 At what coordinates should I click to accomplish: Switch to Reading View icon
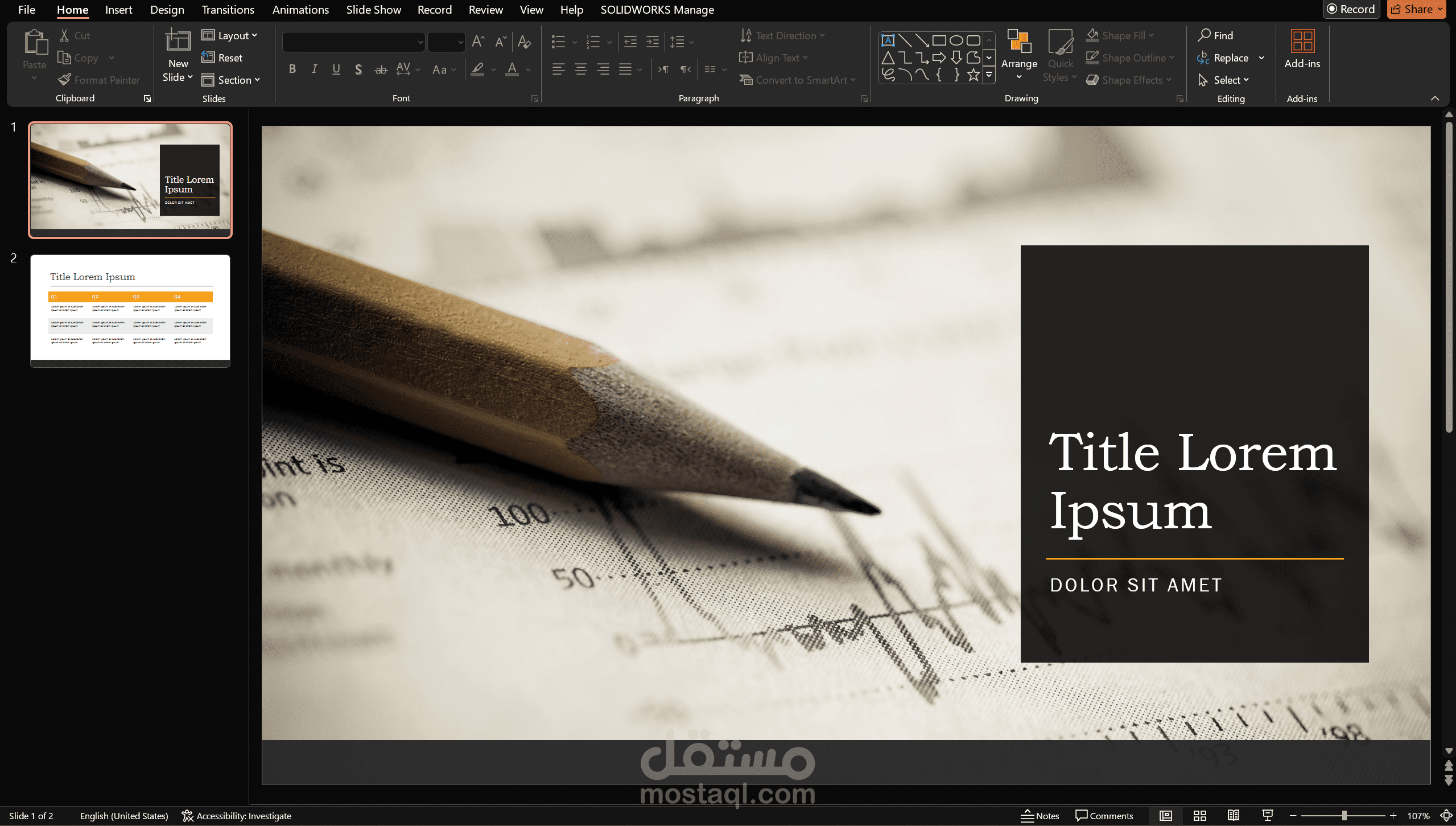1234,816
